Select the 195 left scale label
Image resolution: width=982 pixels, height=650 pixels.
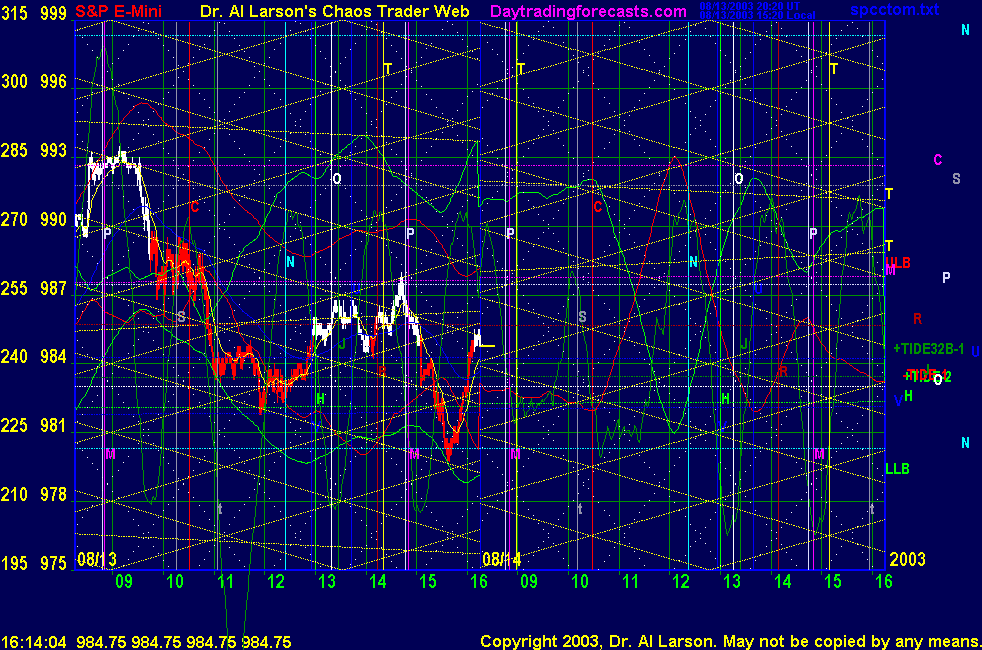click(14, 563)
